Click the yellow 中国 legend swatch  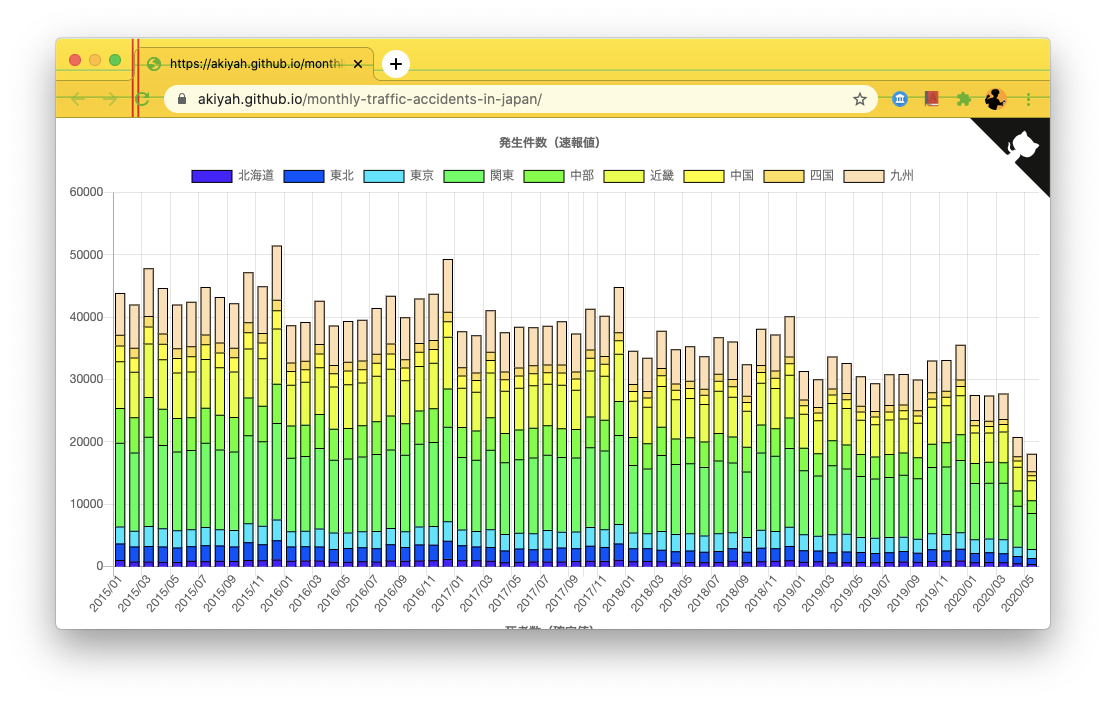[703, 176]
